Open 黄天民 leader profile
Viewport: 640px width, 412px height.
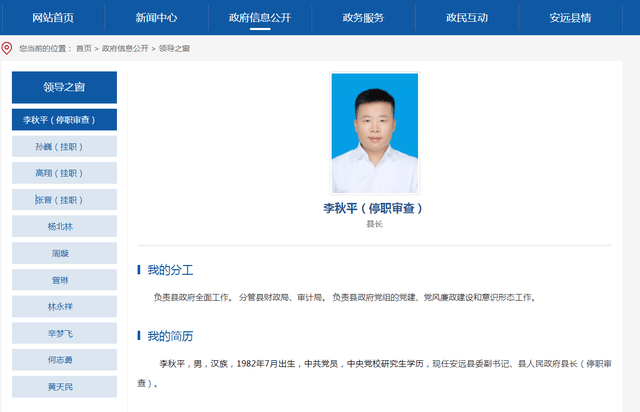(x=64, y=387)
